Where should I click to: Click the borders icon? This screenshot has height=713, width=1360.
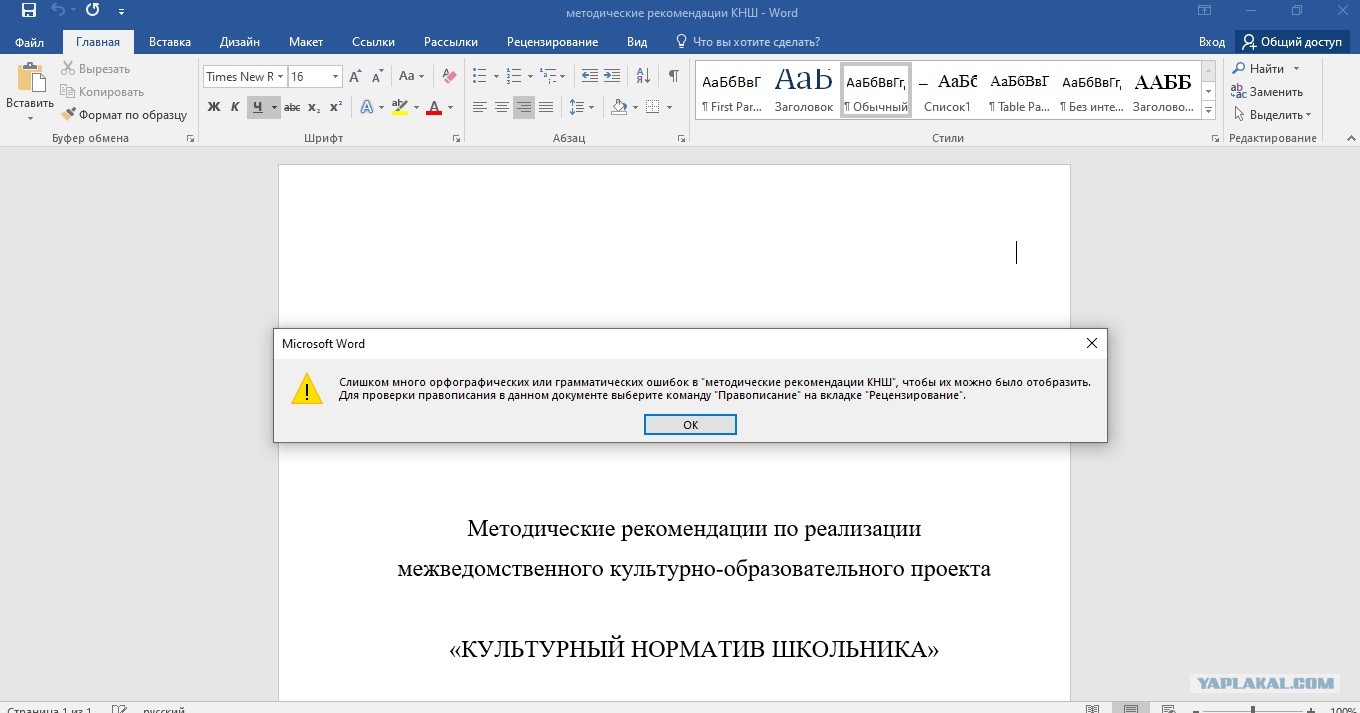click(652, 107)
